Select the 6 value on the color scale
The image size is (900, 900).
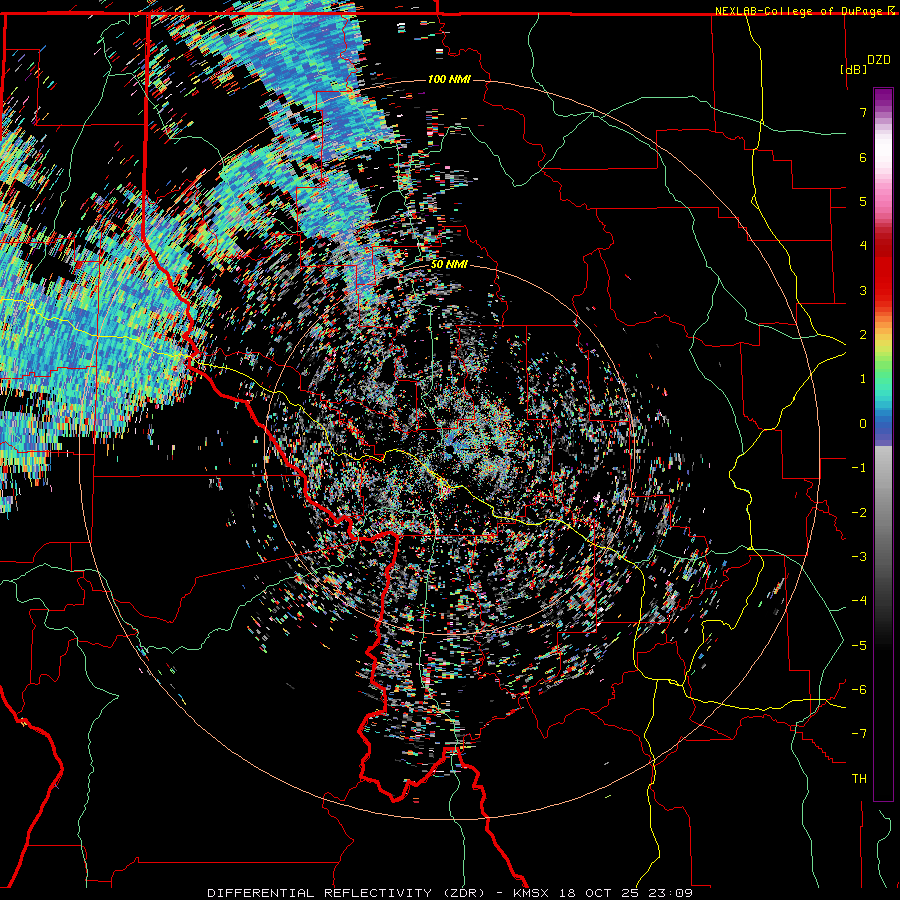863,157
